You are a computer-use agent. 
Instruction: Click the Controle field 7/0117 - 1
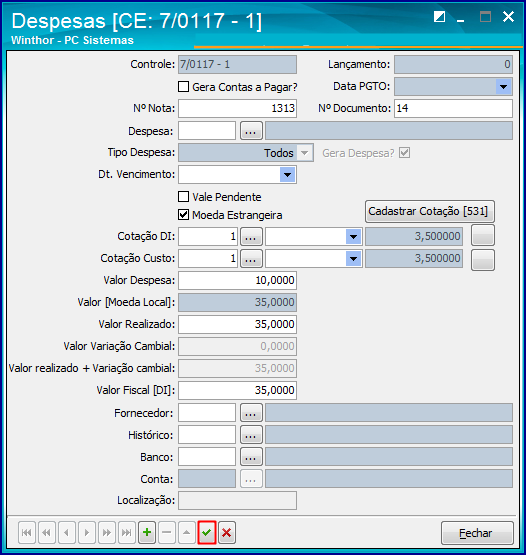(238, 64)
